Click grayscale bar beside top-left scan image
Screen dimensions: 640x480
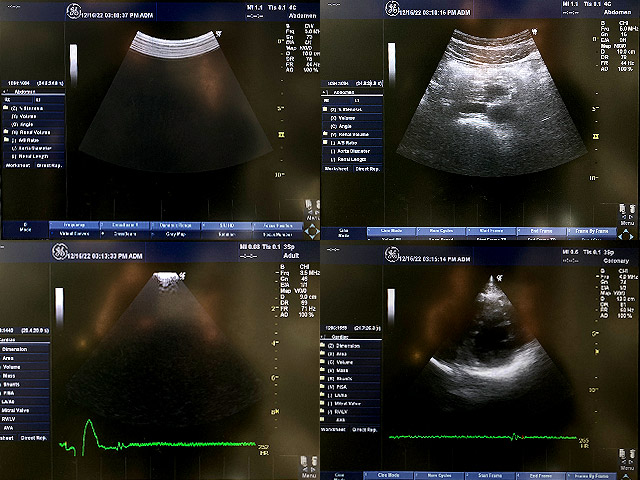click(73, 65)
